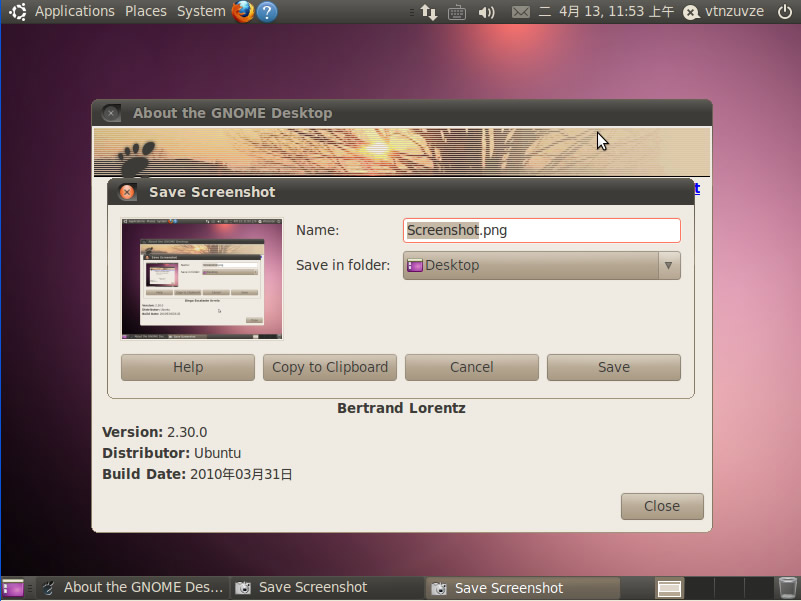Click the workspace switcher first workspace
Image resolution: width=801 pixels, height=601 pixels.
click(x=669, y=589)
